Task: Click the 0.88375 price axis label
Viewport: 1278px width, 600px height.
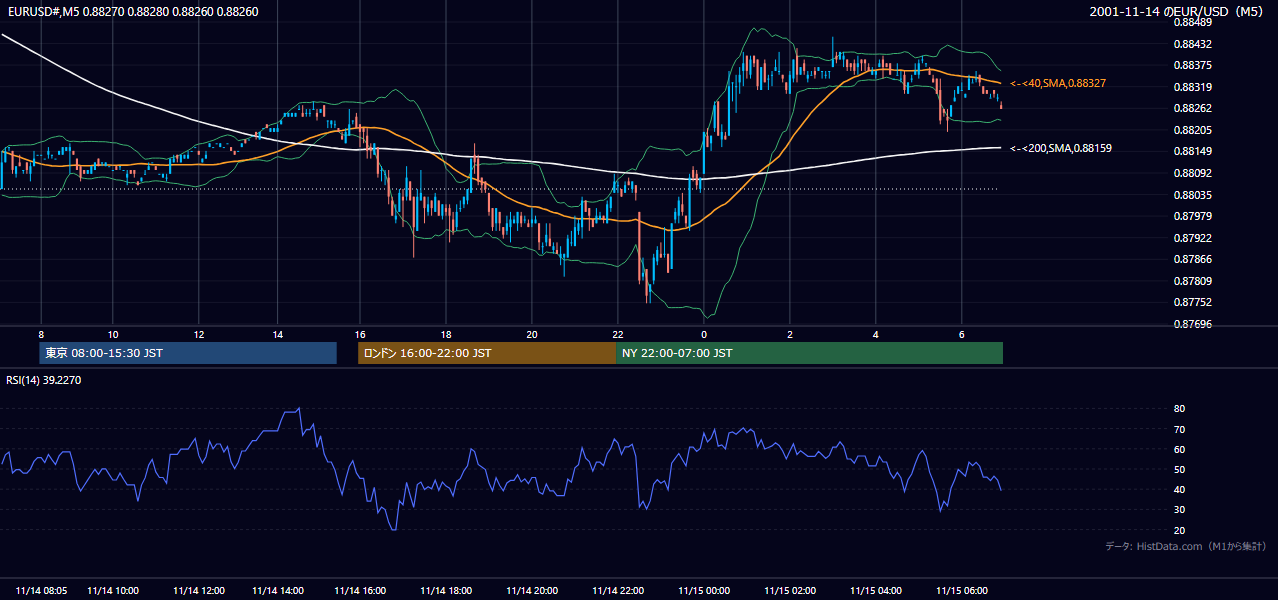Action: pos(1192,65)
